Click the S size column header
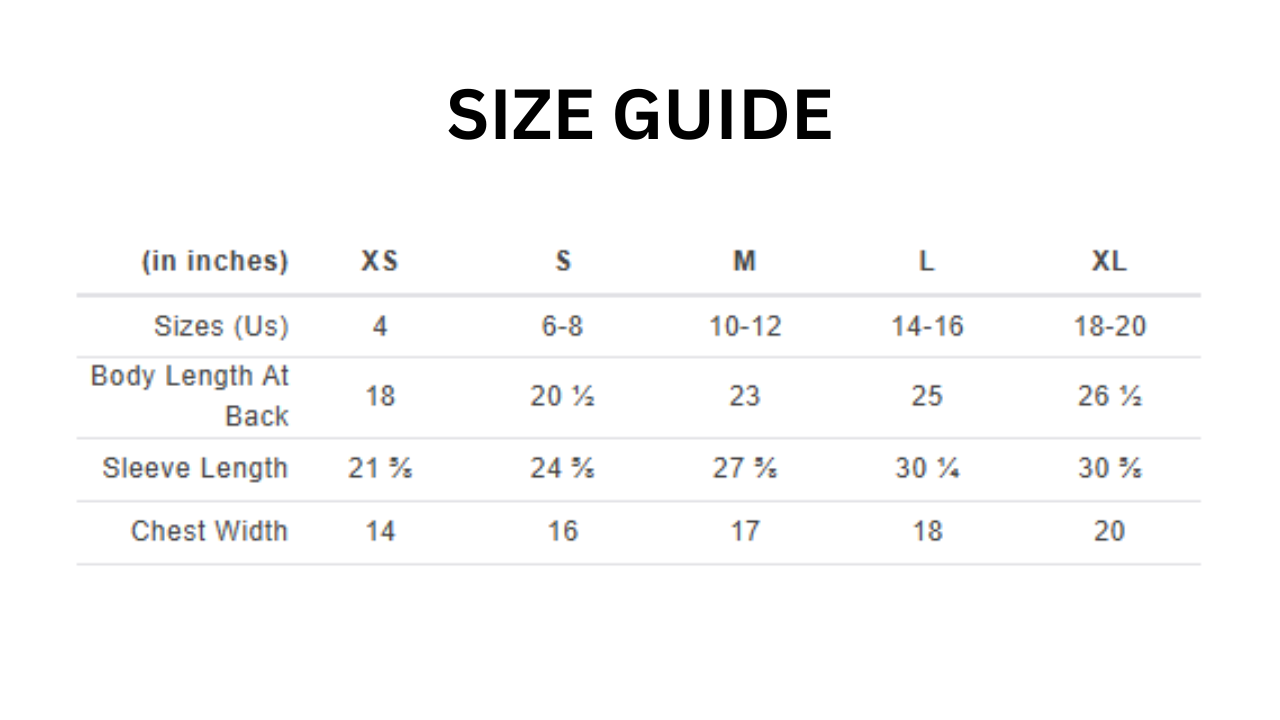Viewport: 1280px width, 720px height. coord(563,261)
